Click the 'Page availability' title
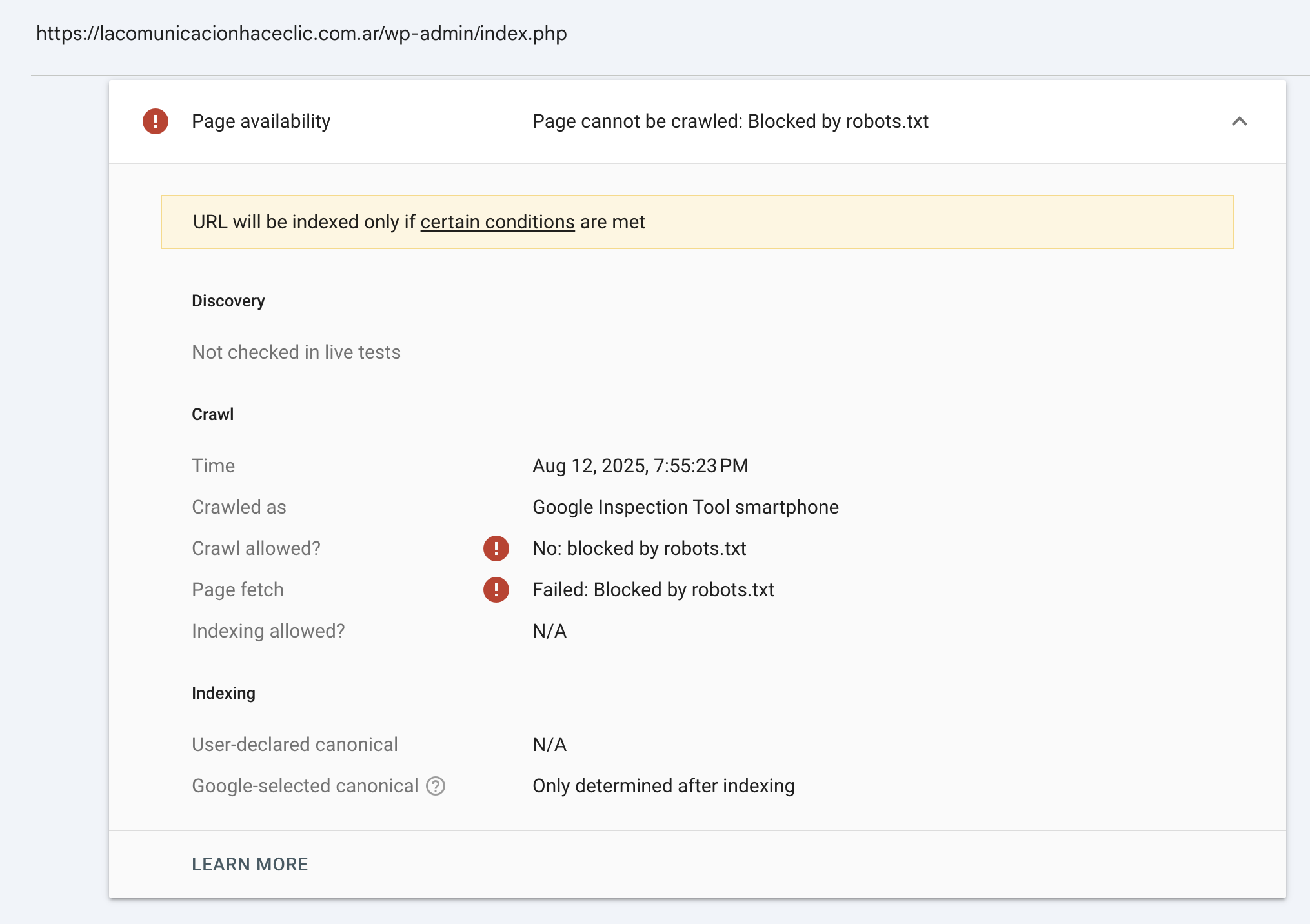 (x=261, y=121)
